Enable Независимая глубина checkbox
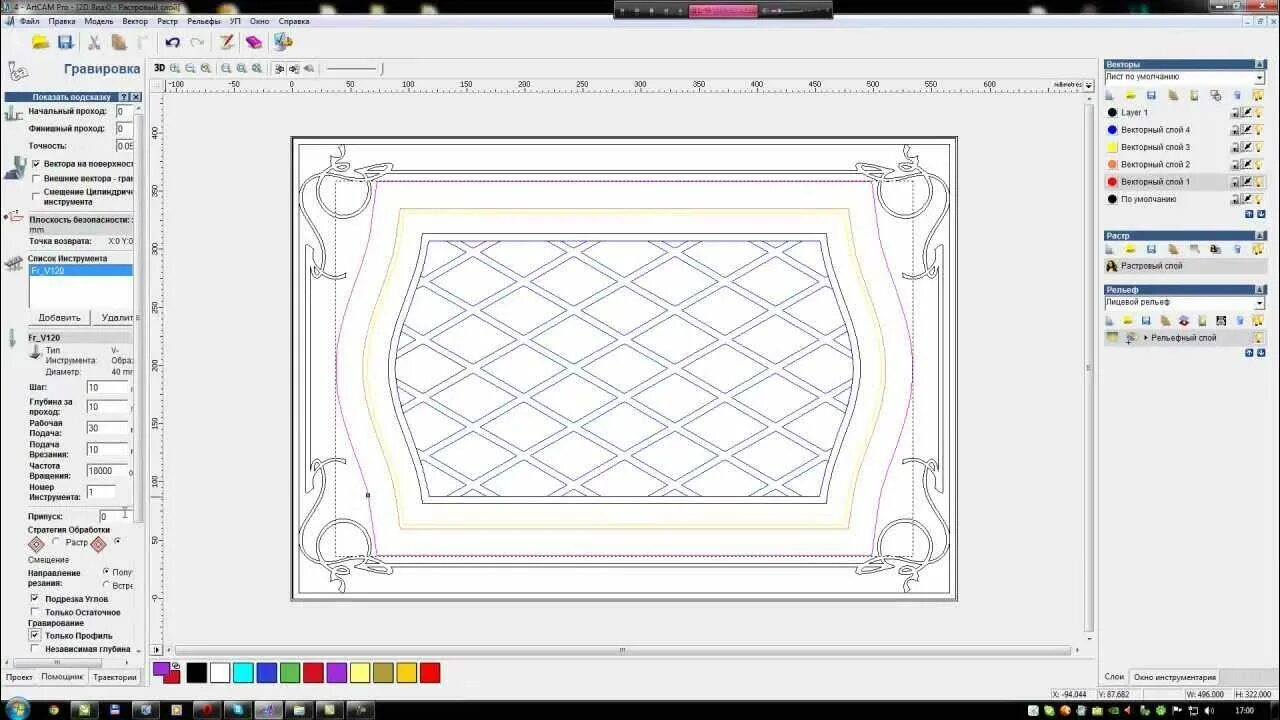The image size is (1280, 720). (x=35, y=649)
